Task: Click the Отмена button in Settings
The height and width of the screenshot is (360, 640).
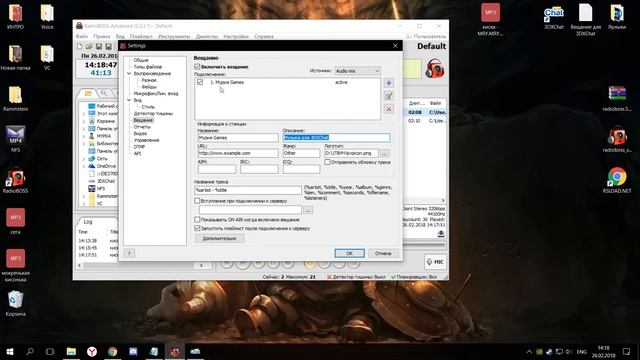Action: (x=383, y=253)
